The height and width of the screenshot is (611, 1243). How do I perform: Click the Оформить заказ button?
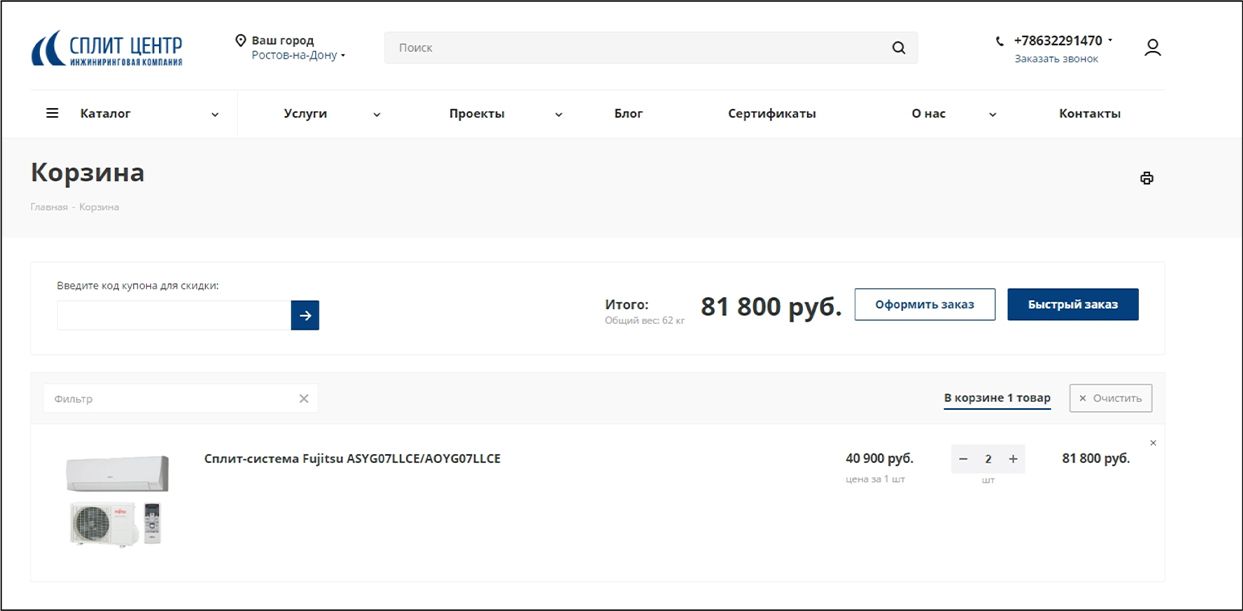(x=924, y=305)
